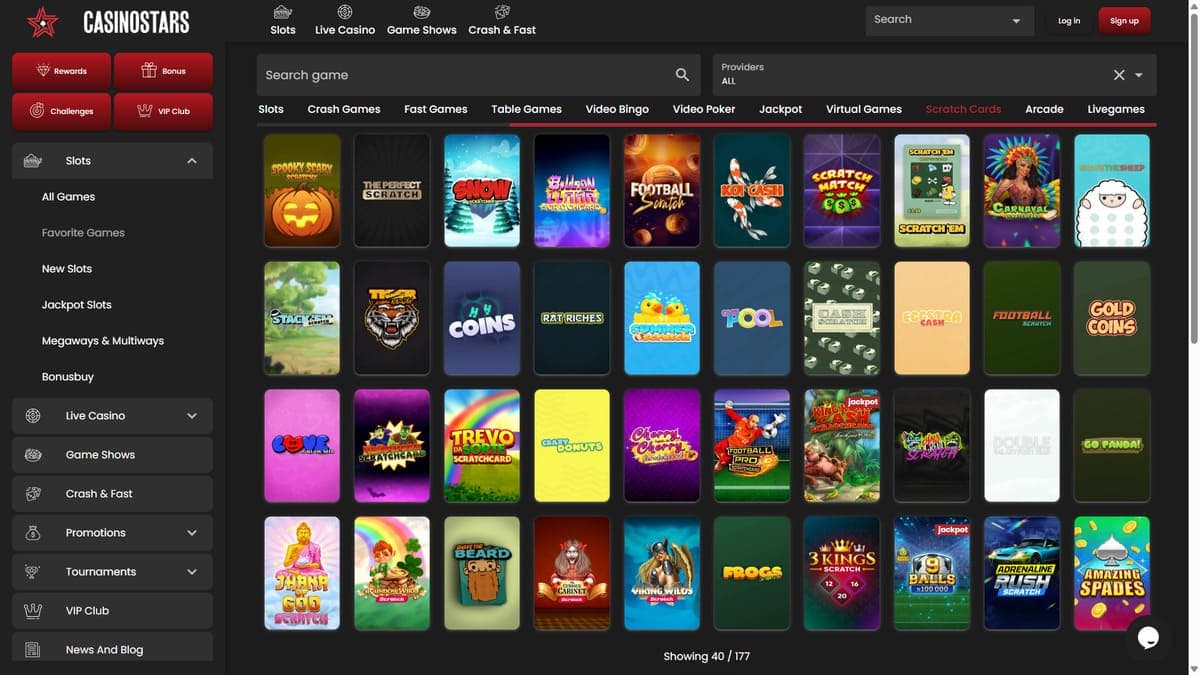
Task: Open the Amazing Spades game
Action: [x=1112, y=573]
